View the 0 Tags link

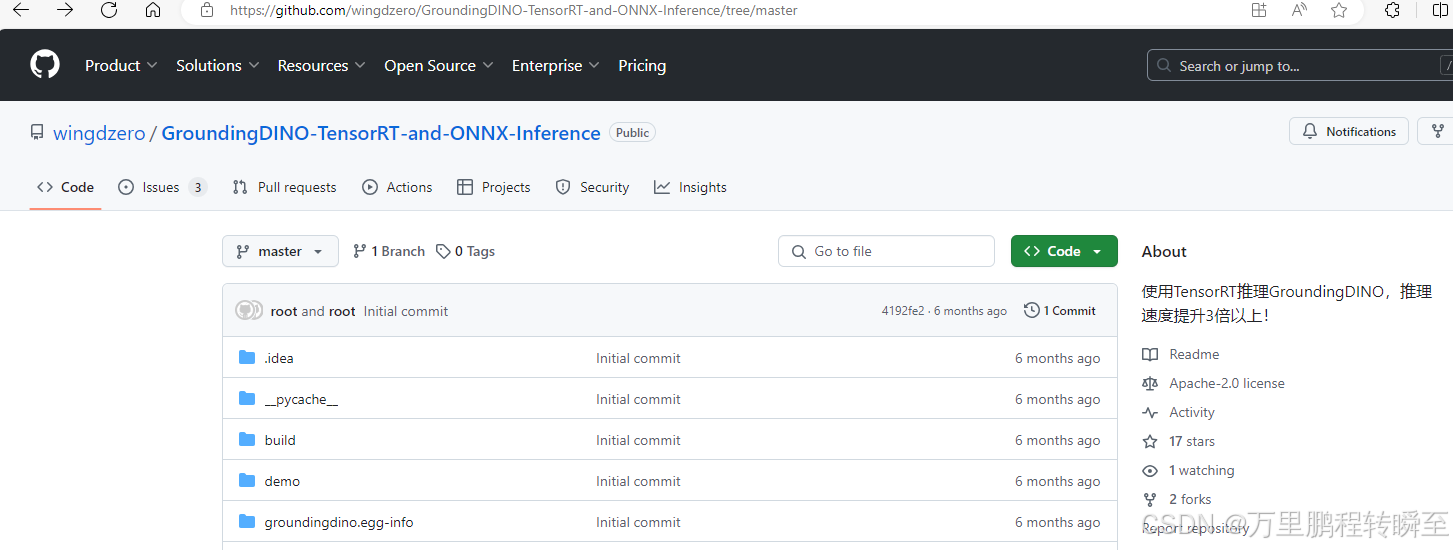pyautogui.click(x=465, y=251)
